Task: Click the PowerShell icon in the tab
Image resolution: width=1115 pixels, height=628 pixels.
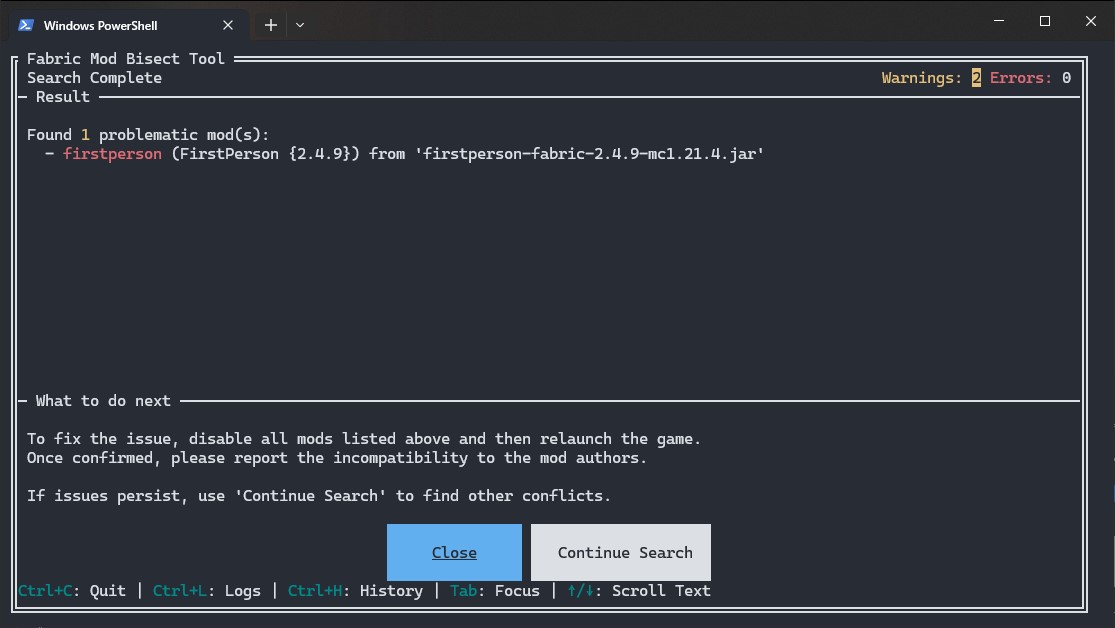Action: click(26, 25)
